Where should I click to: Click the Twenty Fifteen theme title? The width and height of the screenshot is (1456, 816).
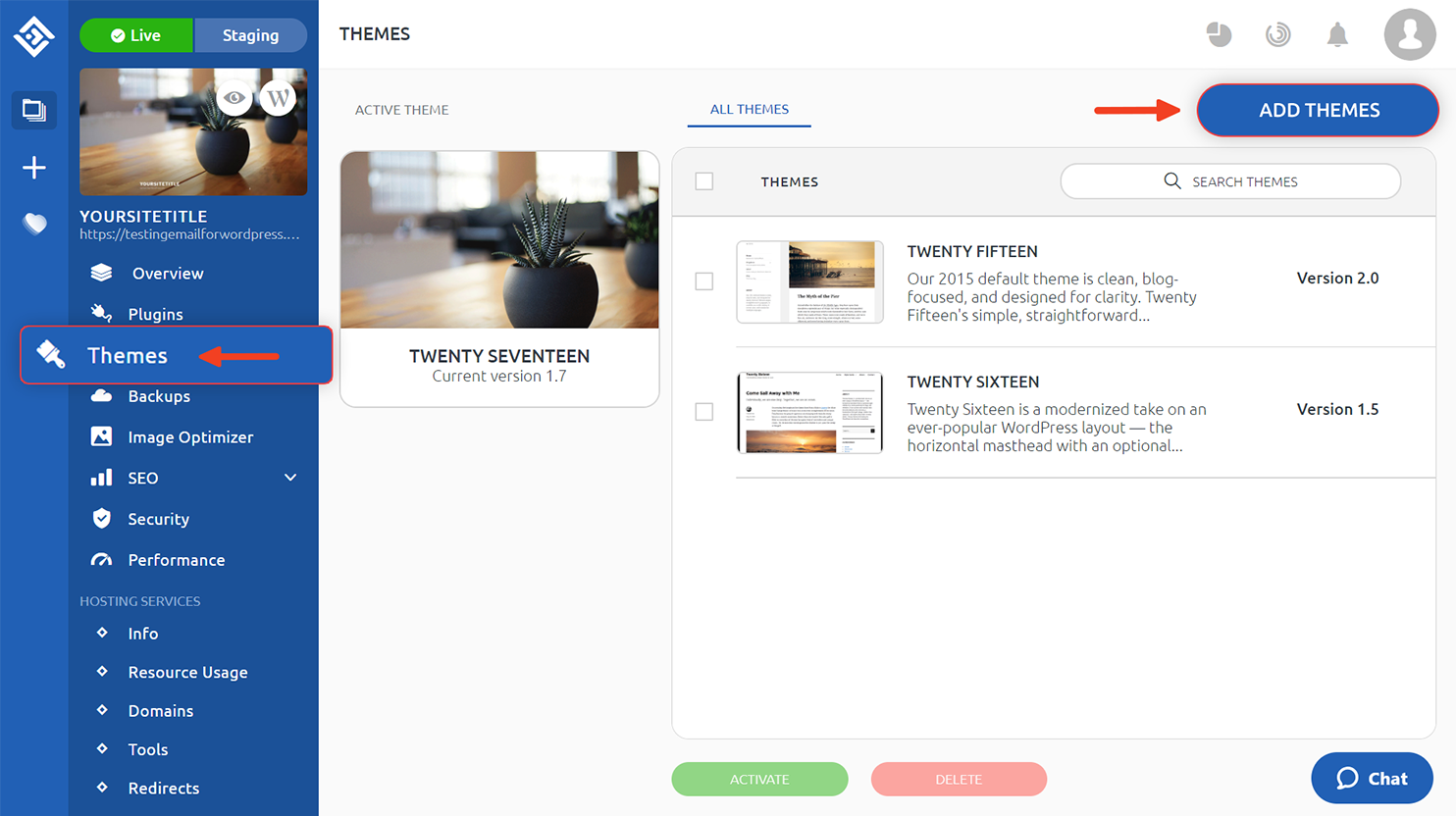972,251
